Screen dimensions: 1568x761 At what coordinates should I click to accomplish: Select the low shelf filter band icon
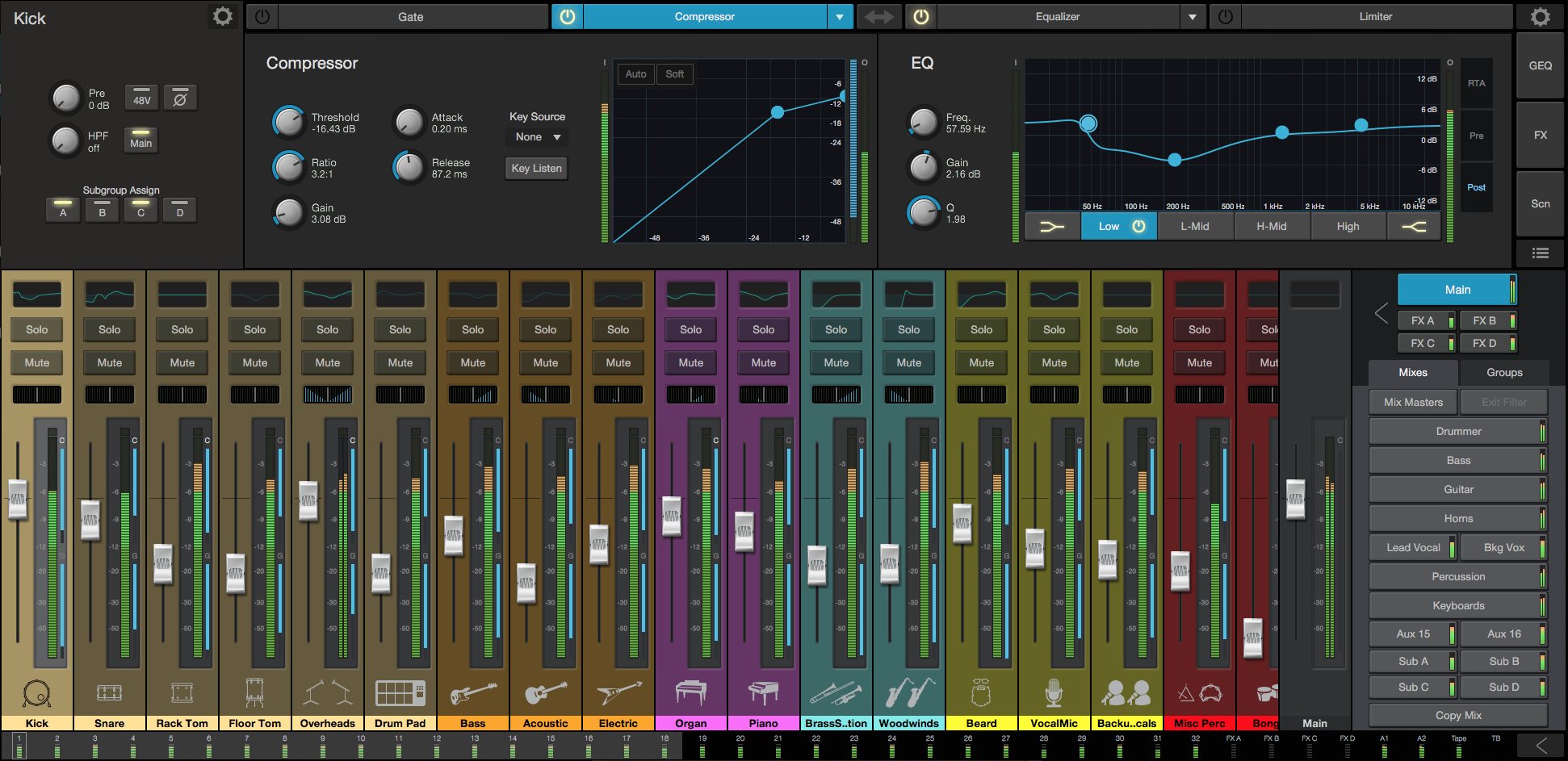1051,227
